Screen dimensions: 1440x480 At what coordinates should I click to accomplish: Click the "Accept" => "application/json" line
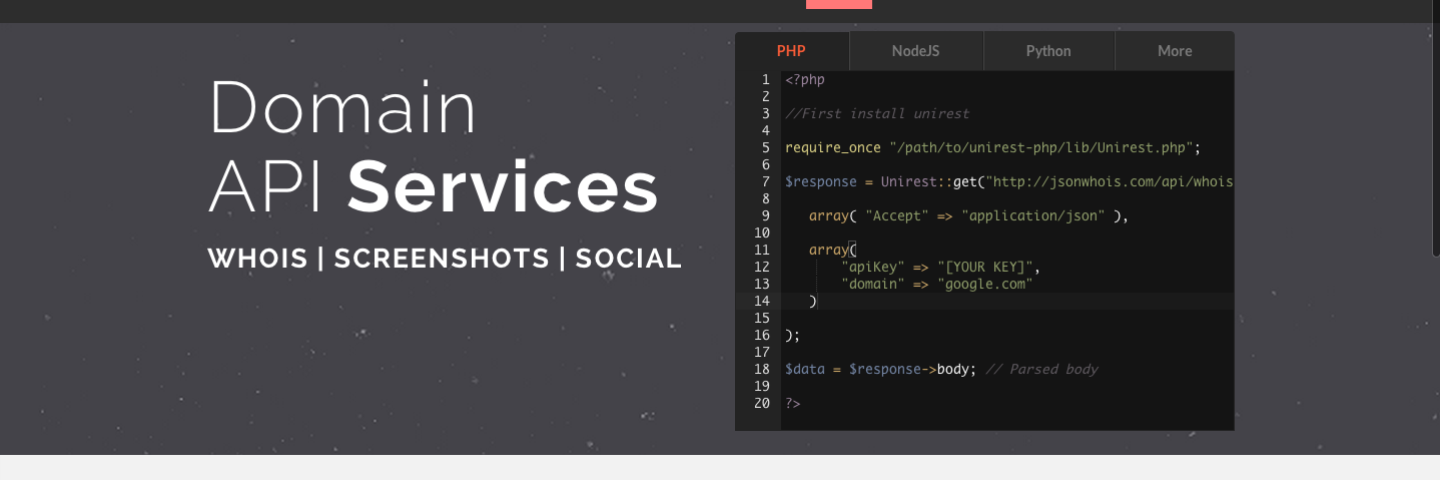point(968,216)
